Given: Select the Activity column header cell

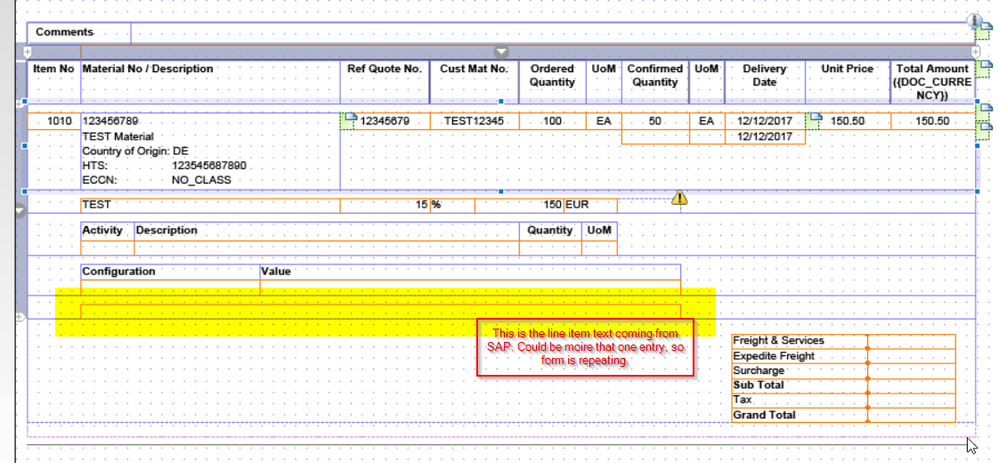Looking at the screenshot, I should 106,230.
